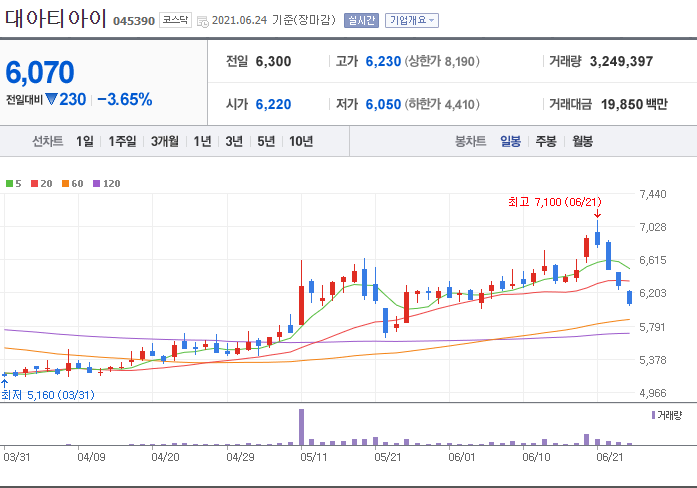The width and height of the screenshot is (697, 488).
Task: Click the 봉차트 label
Action: point(470,141)
